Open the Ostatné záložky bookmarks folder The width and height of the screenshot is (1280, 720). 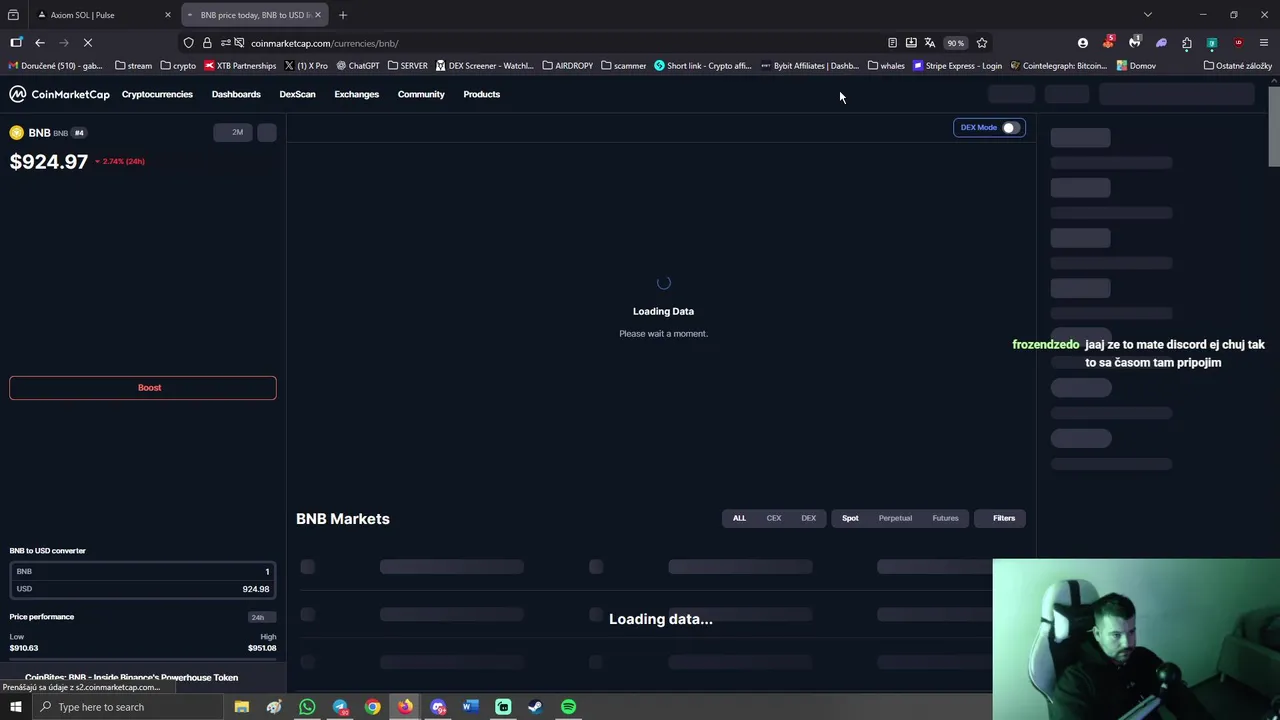click(1237, 66)
